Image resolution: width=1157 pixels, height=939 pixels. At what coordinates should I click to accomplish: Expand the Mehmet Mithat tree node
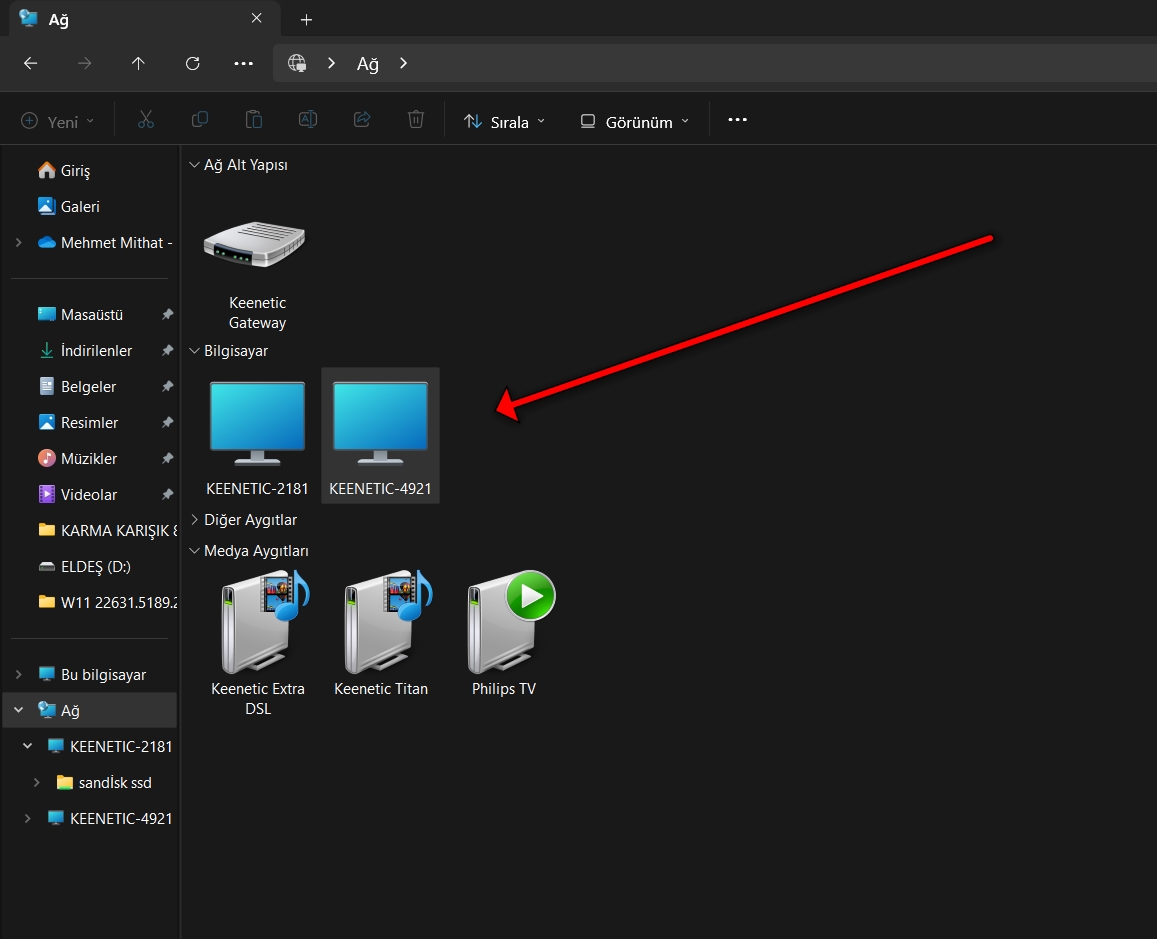click(x=18, y=243)
